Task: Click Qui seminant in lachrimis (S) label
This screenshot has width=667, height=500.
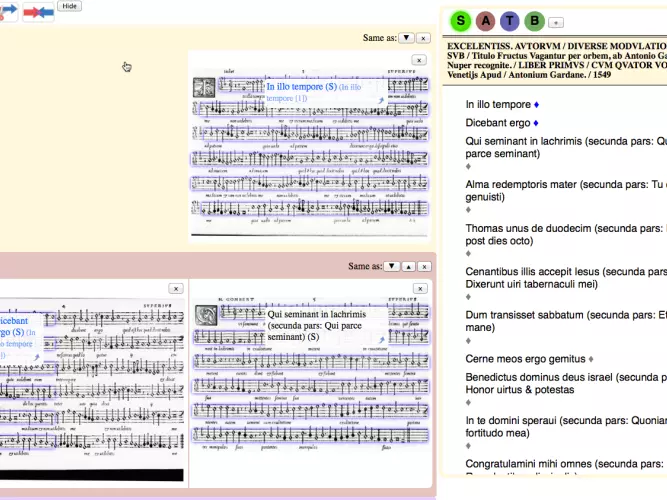Action: [x=317, y=326]
